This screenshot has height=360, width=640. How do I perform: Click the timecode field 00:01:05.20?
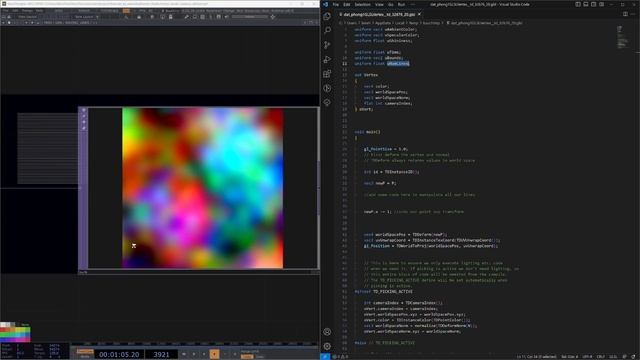tap(119, 355)
